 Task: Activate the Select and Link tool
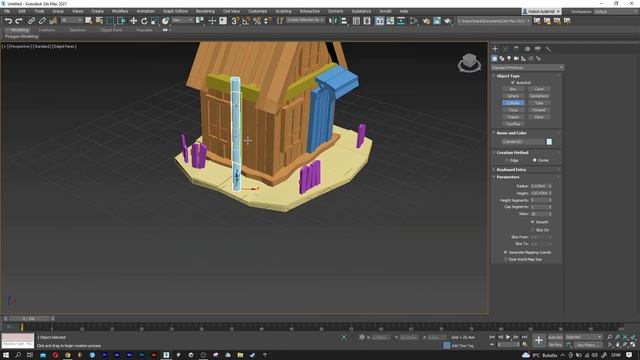pos(31,21)
